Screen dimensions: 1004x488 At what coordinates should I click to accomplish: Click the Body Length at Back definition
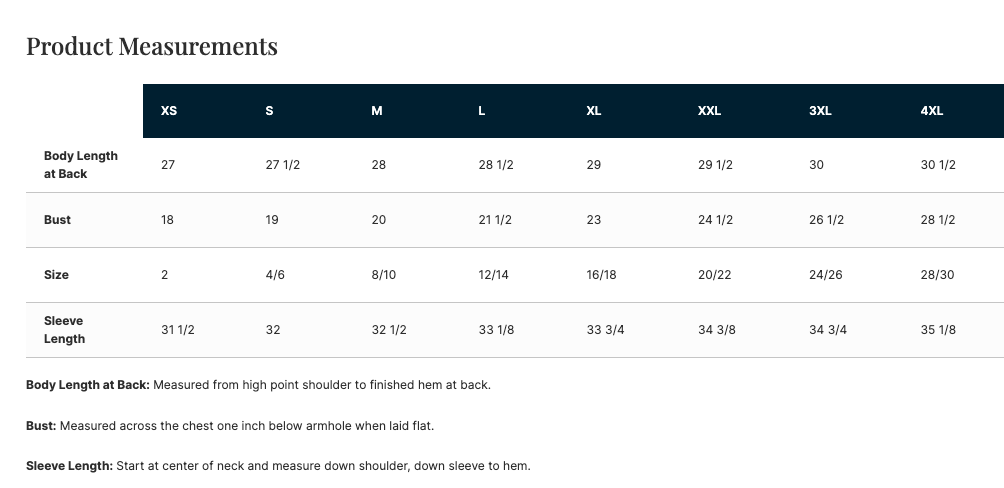258,385
